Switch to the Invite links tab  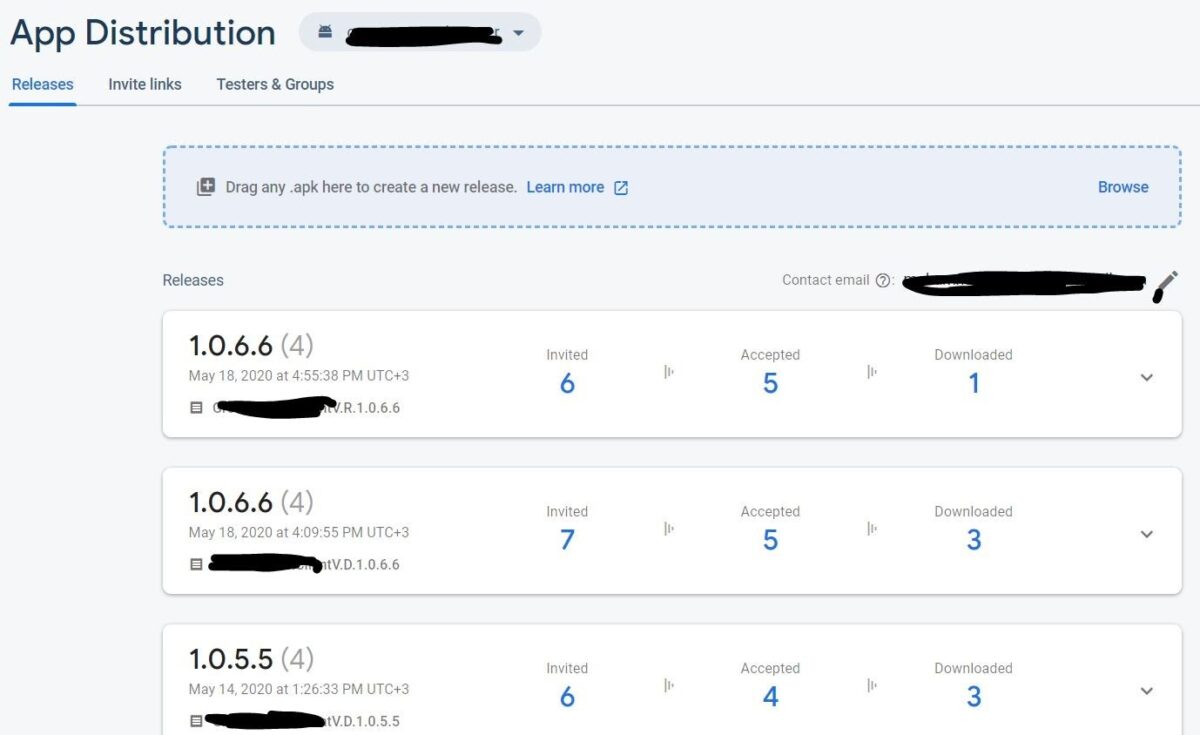point(144,84)
